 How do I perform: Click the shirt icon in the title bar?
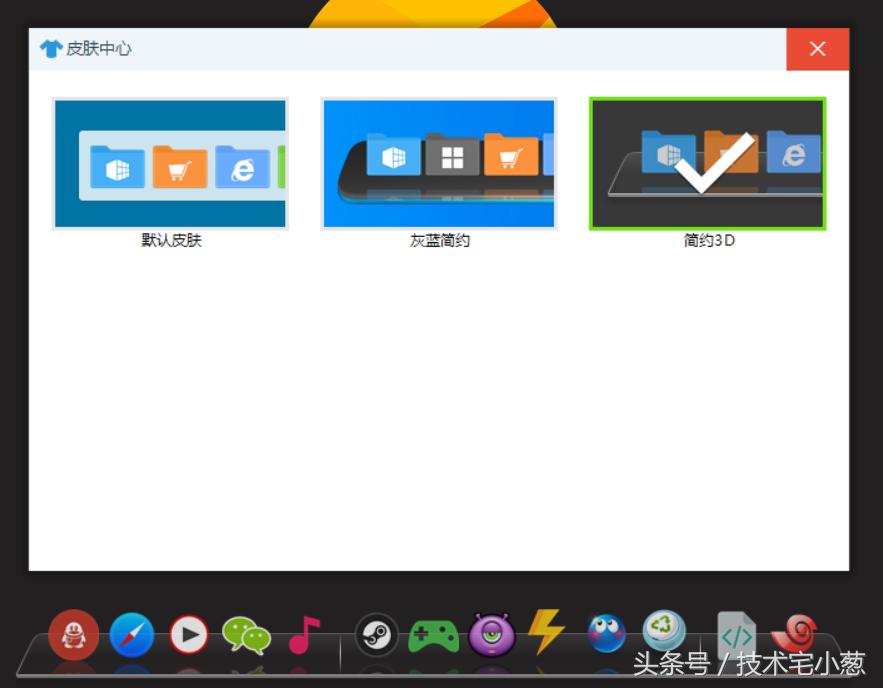(x=50, y=48)
